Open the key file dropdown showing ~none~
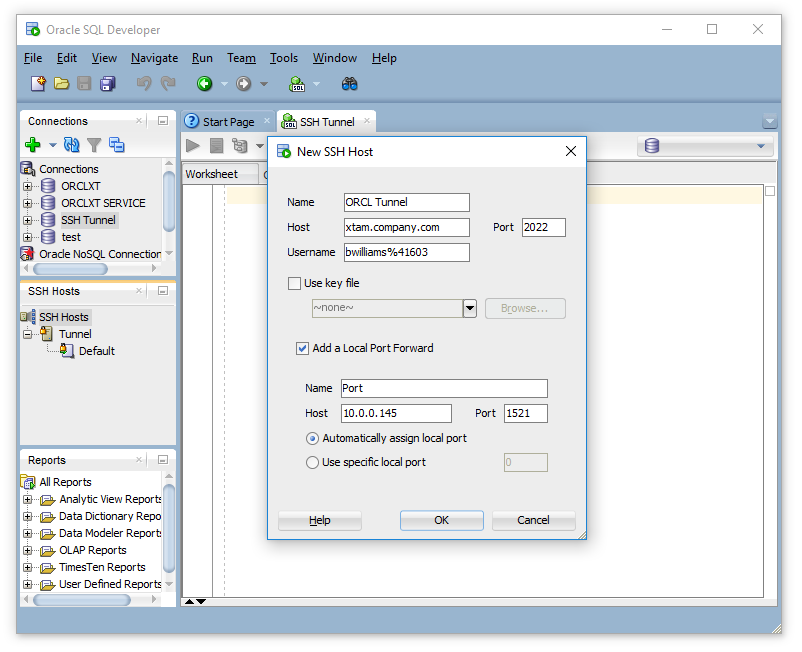 coord(469,308)
